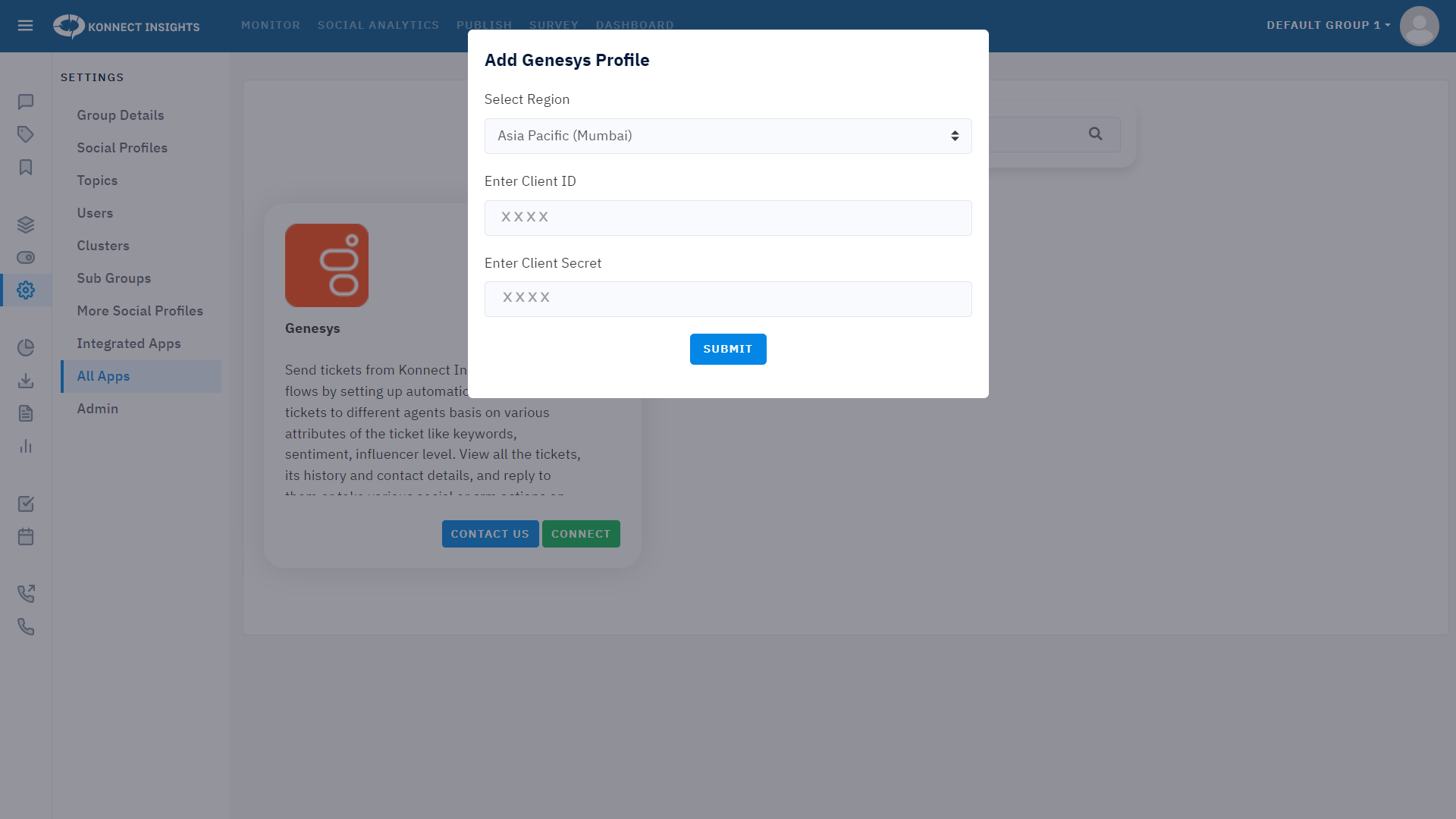Go to Group Details settings
Viewport: 1456px width, 819px height.
[121, 115]
